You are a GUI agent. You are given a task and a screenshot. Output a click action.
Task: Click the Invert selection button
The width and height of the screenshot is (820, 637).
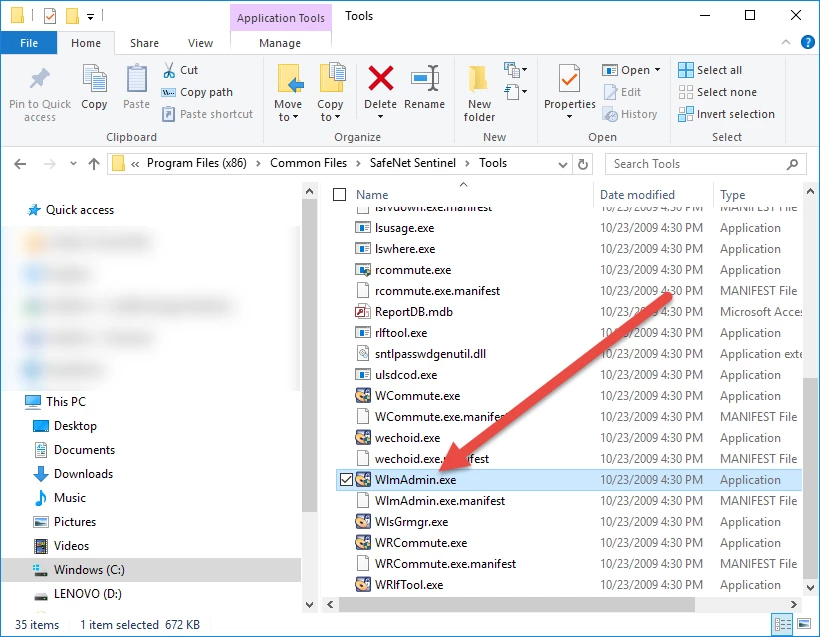[726, 114]
